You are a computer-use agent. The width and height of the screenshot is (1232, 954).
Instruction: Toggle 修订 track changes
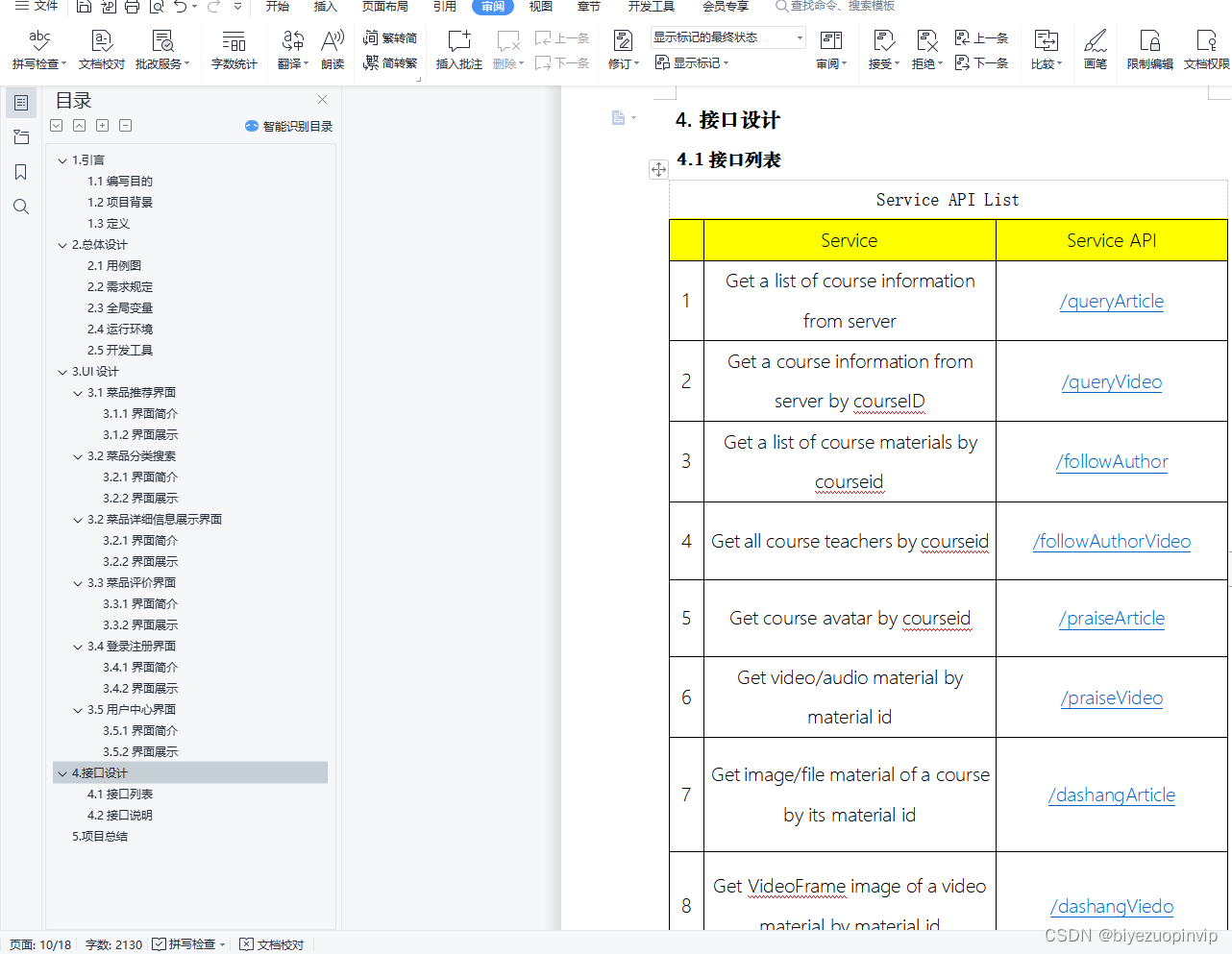[623, 50]
